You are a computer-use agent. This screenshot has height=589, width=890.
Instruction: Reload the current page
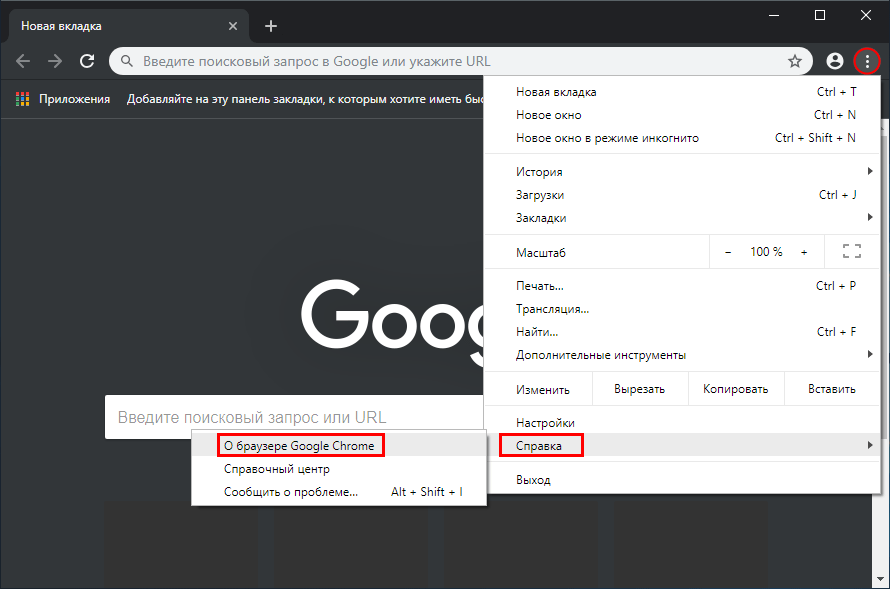87,61
